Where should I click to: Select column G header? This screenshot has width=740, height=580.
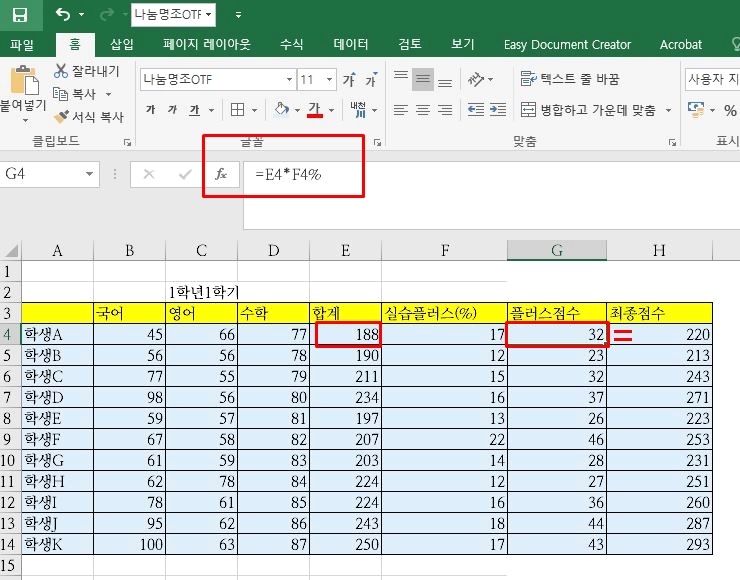tap(557, 250)
